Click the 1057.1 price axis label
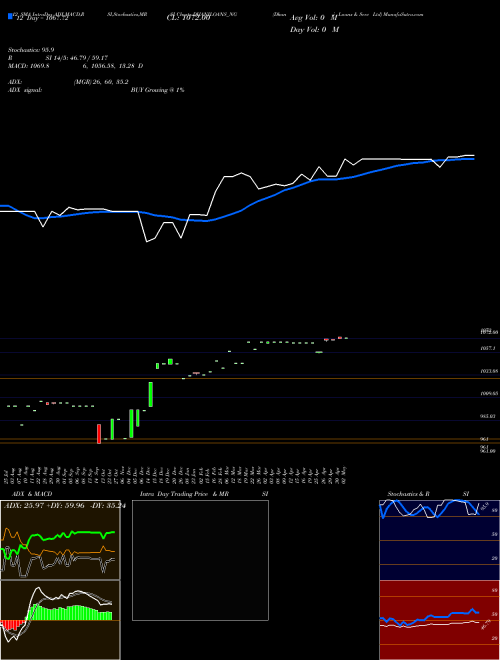This screenshot has height=660, width=500. click(x=488, y=349)
